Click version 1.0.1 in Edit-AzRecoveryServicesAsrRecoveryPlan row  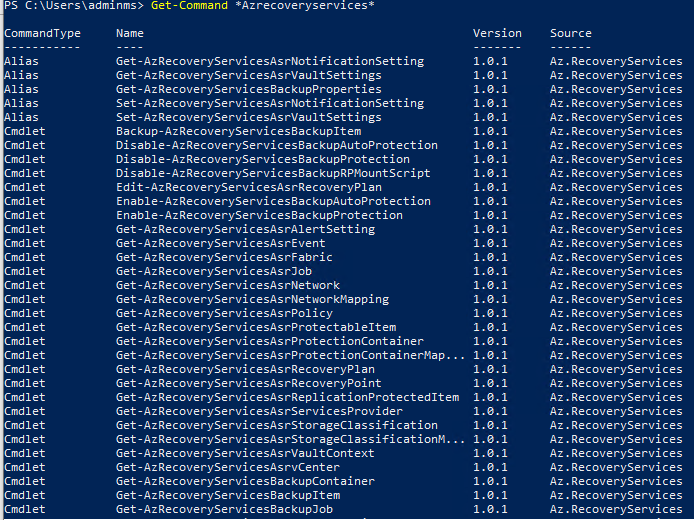[490, 188]
